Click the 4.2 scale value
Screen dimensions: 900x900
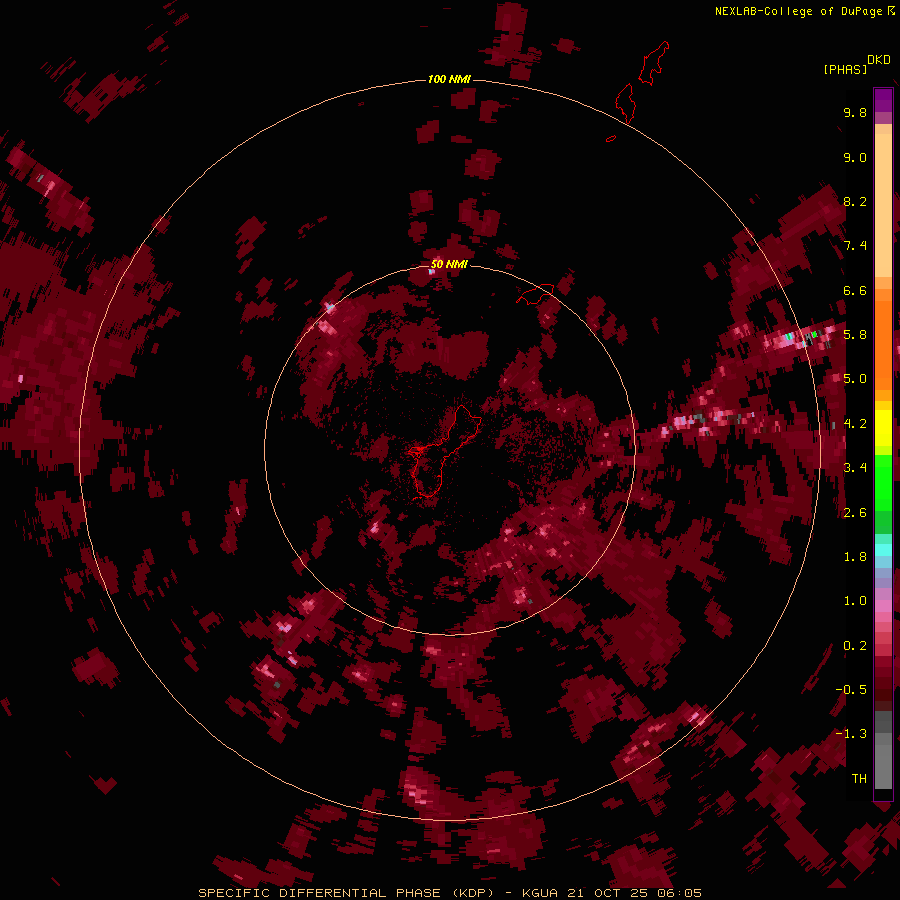[855, 424]
